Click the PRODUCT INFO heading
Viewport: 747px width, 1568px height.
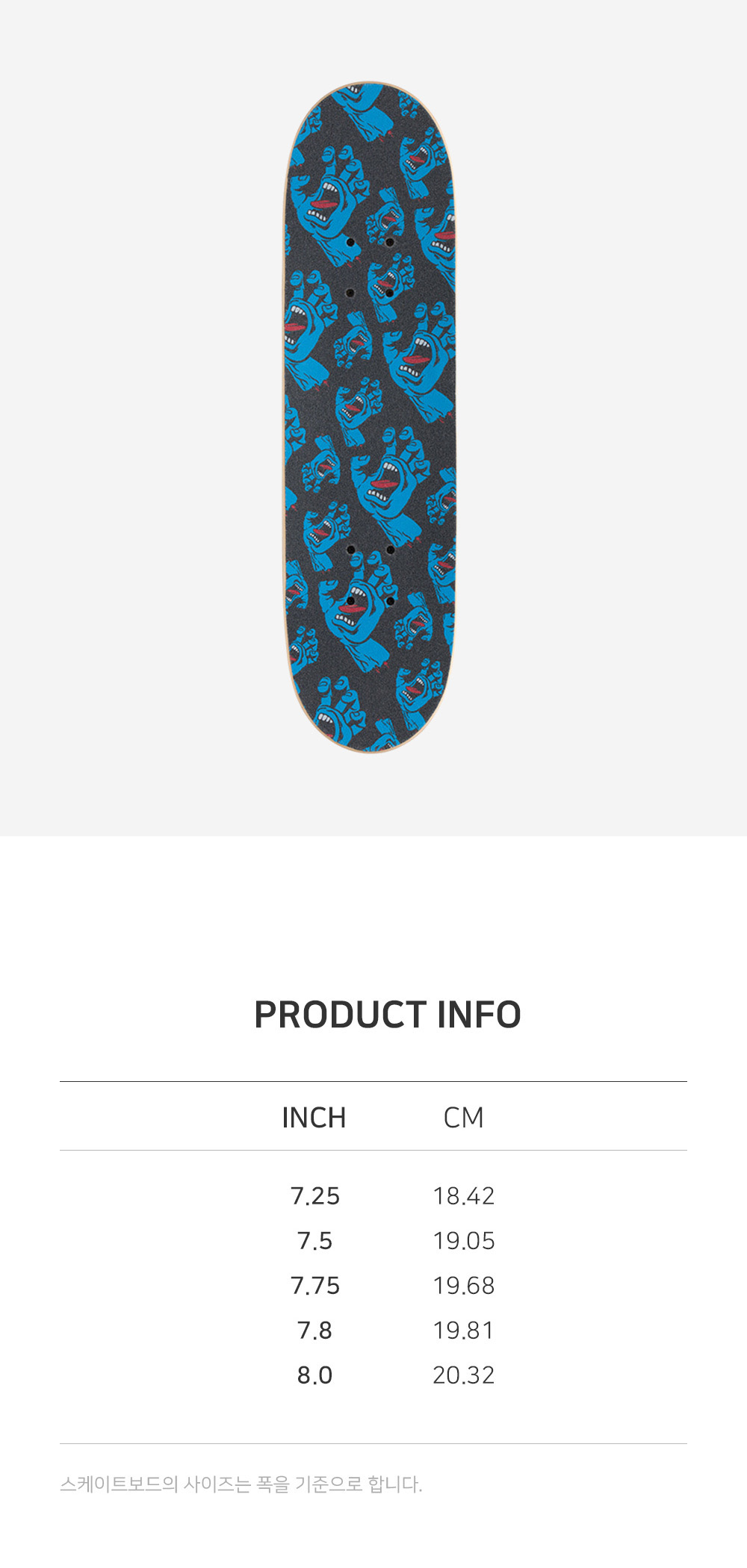[387, 1014]
